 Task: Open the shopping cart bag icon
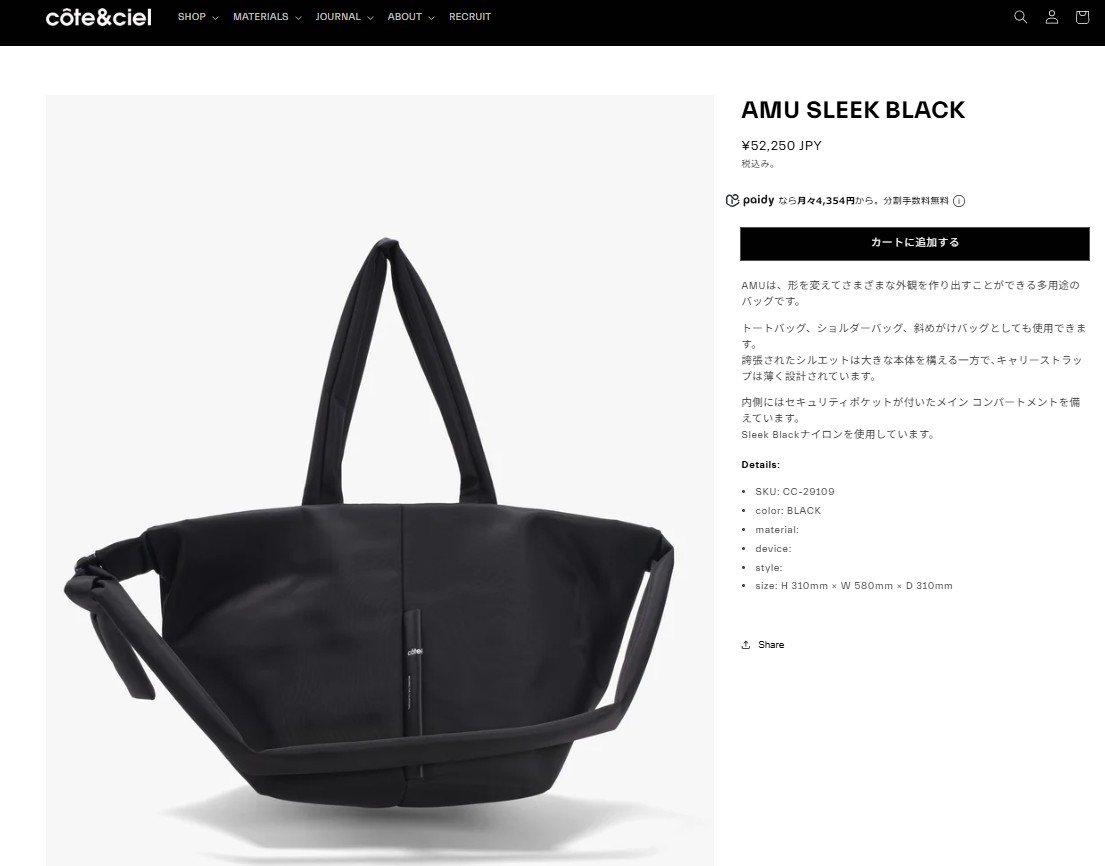[x=1082, y=17]
